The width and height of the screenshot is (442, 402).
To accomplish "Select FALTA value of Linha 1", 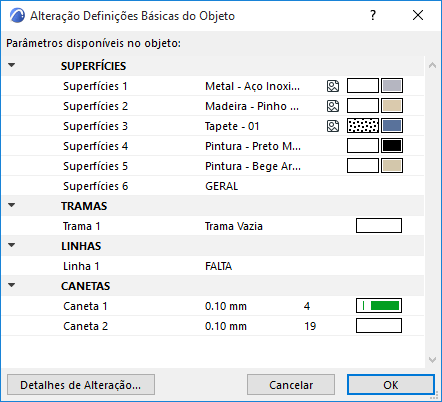I will pyautogui.click(x=218, y=266).
